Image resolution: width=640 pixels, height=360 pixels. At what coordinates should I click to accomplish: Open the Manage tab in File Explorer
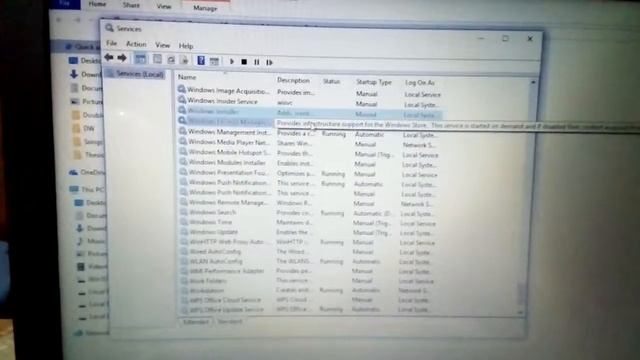[205, 8]
